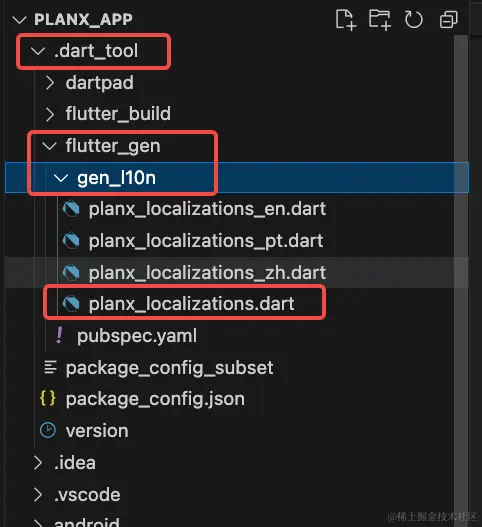Image resolution: width=482 pixels, height=527 pixels.
Task: Click the New Folder icon
Action: click(x=380, y=20)
